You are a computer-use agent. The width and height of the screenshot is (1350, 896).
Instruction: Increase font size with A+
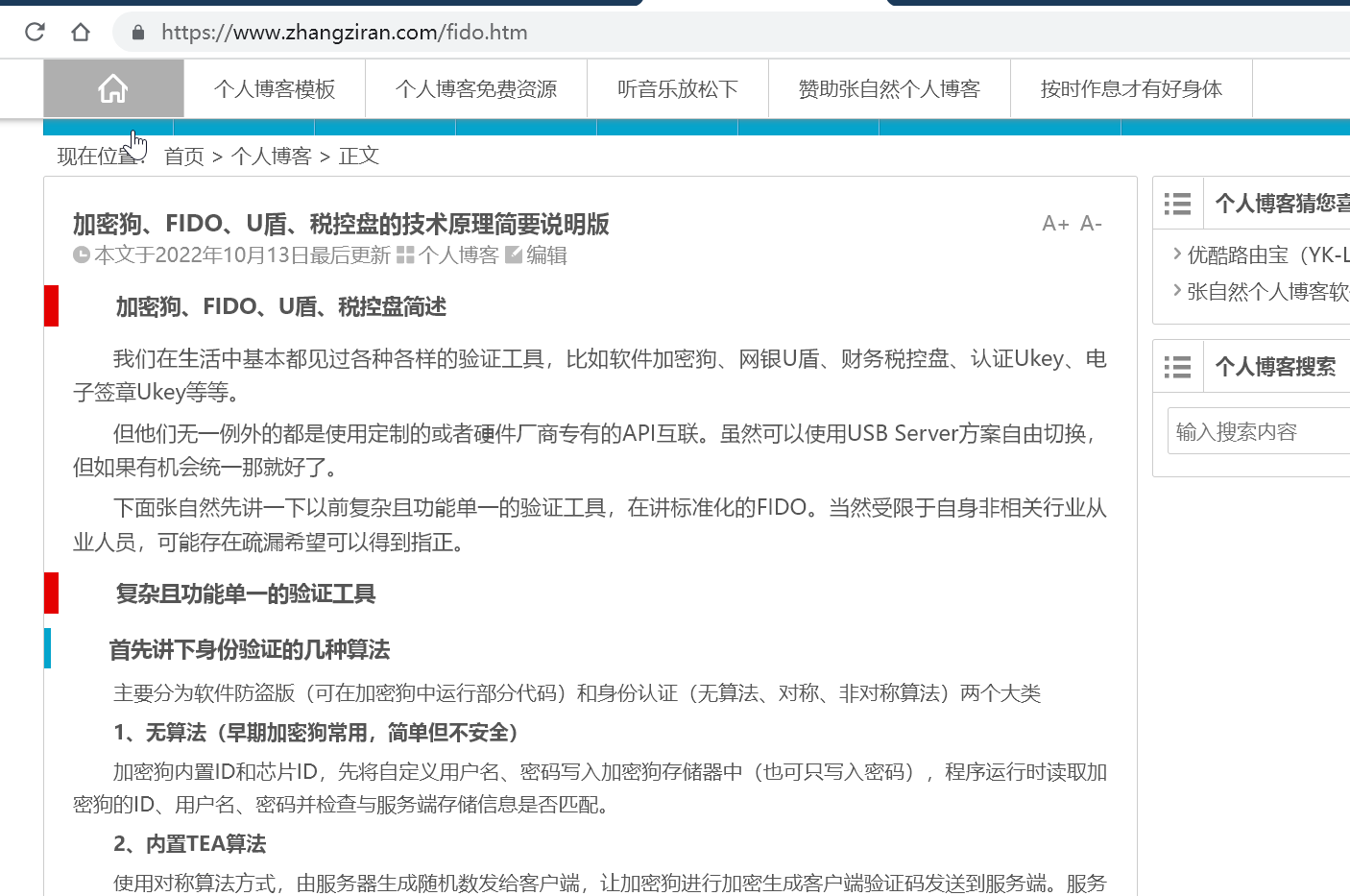tap(1055, 224)
